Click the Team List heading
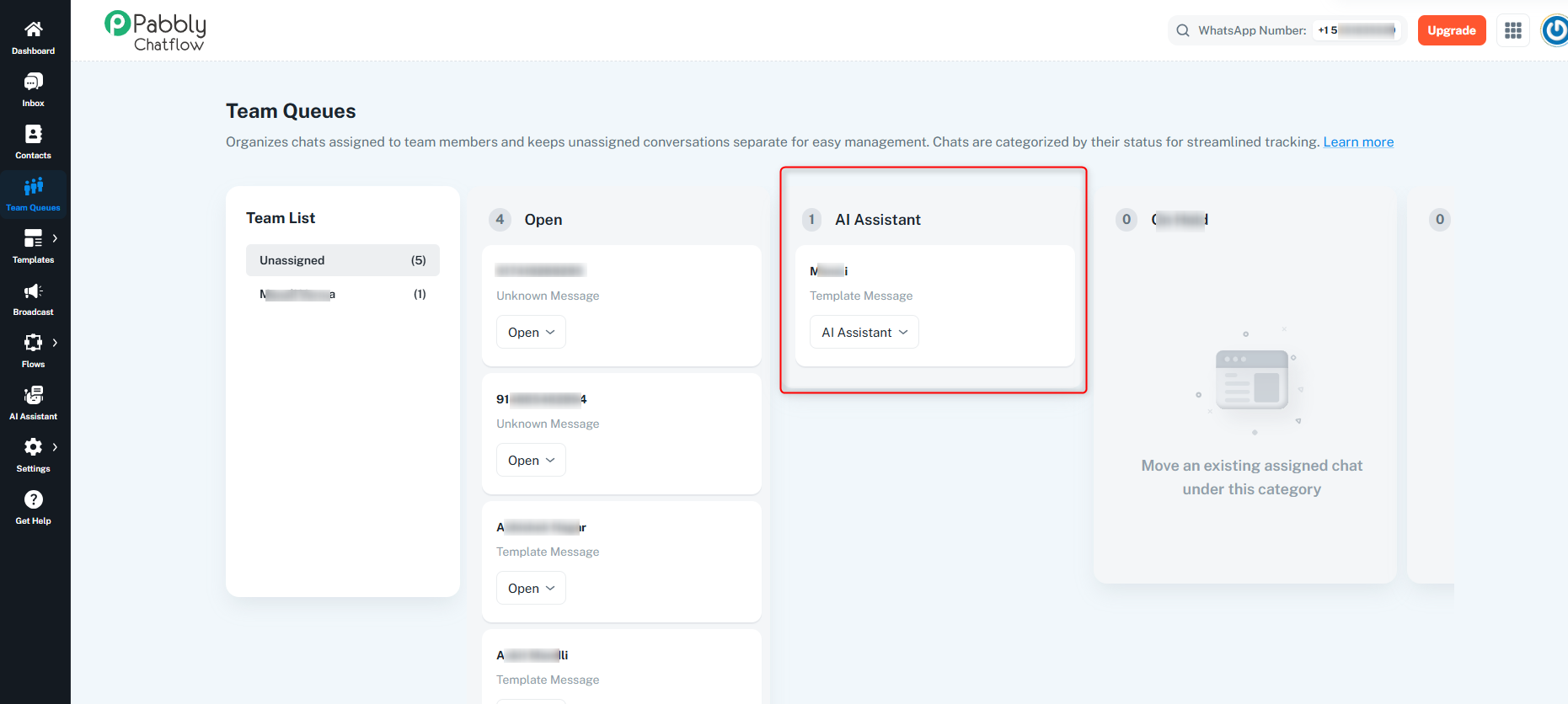The height and width of the screenshot is (704, 1568). 281,218
